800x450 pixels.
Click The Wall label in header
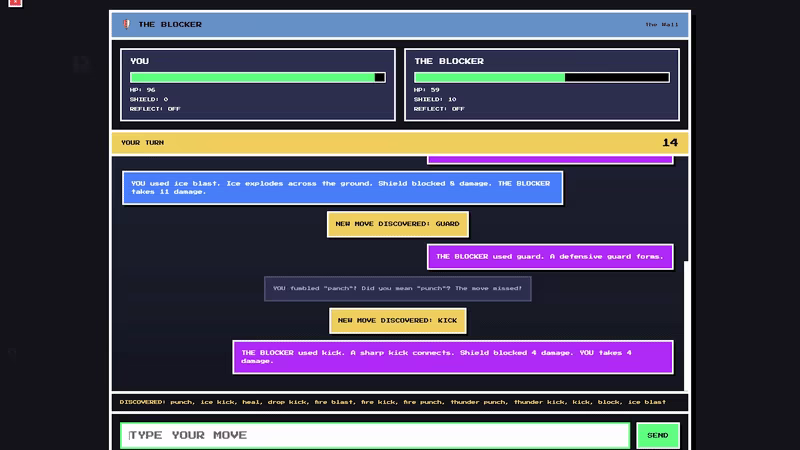point(662,24)
